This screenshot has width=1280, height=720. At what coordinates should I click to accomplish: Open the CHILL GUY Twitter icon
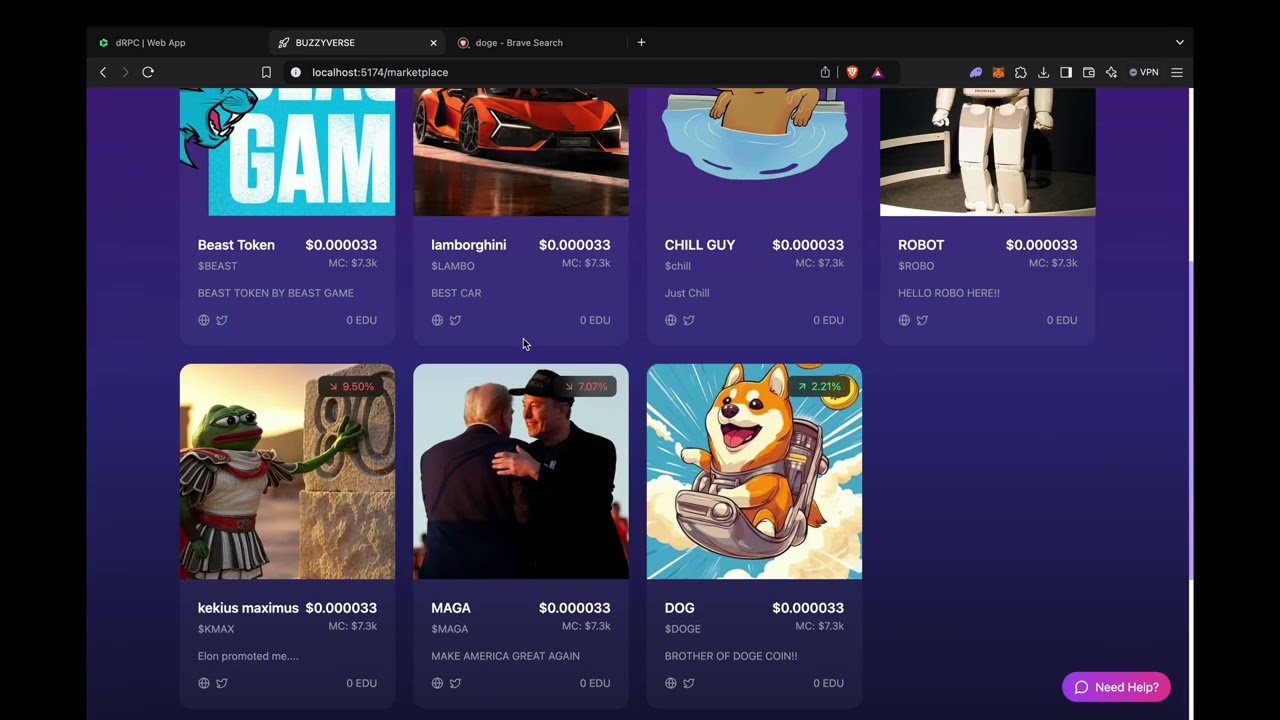point(689,320)
